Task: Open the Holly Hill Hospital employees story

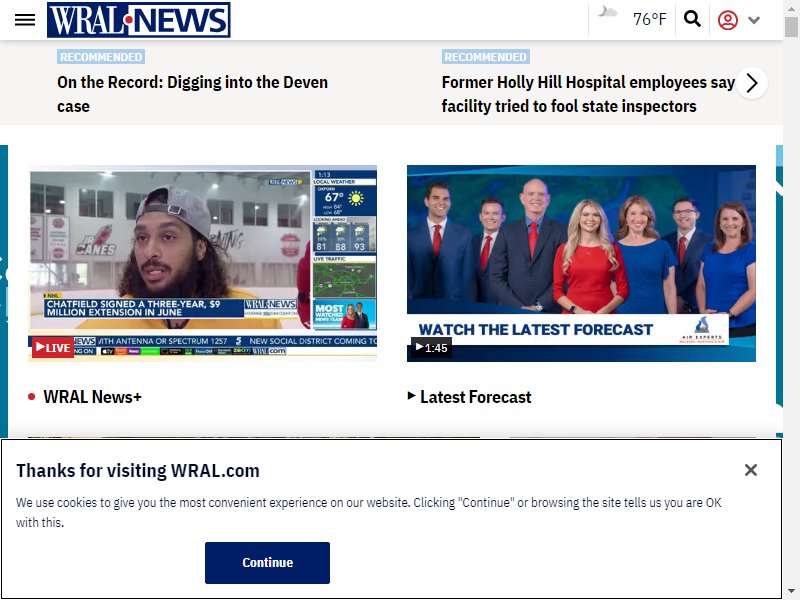Action: tap(588, 94)
